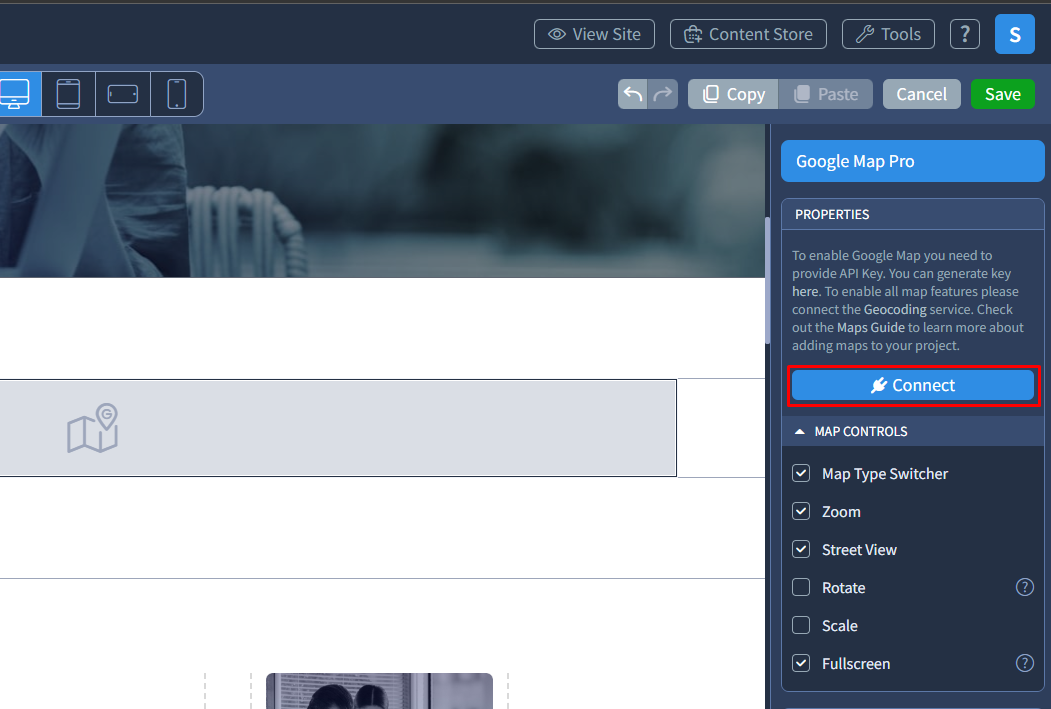Redo the reverted change

663,94
